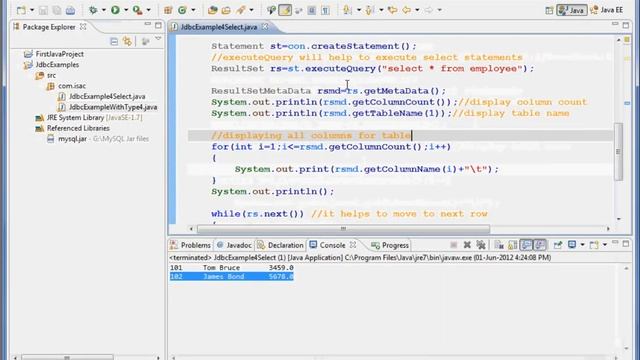Toggle Scroll Lock in Console
Viewport: 640px width, 360px height.
pos(512,245)
